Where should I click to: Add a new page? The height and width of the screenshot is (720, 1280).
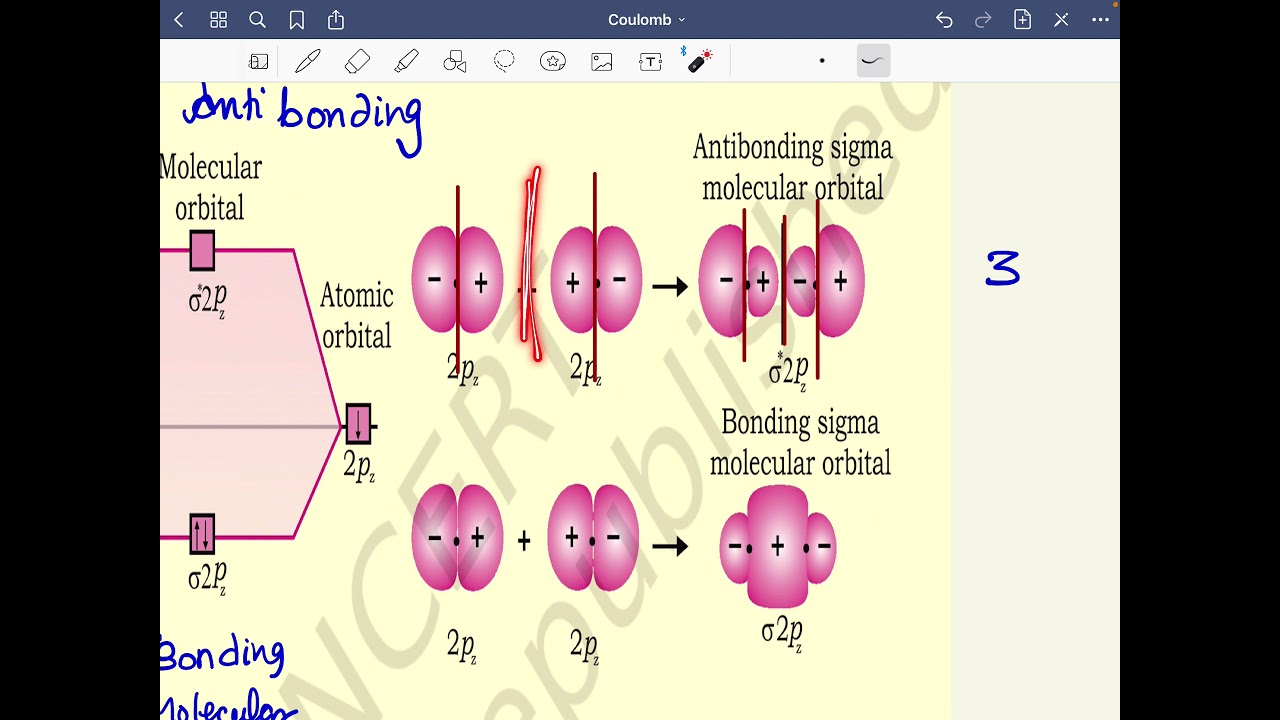click(x=1022, y=20)
